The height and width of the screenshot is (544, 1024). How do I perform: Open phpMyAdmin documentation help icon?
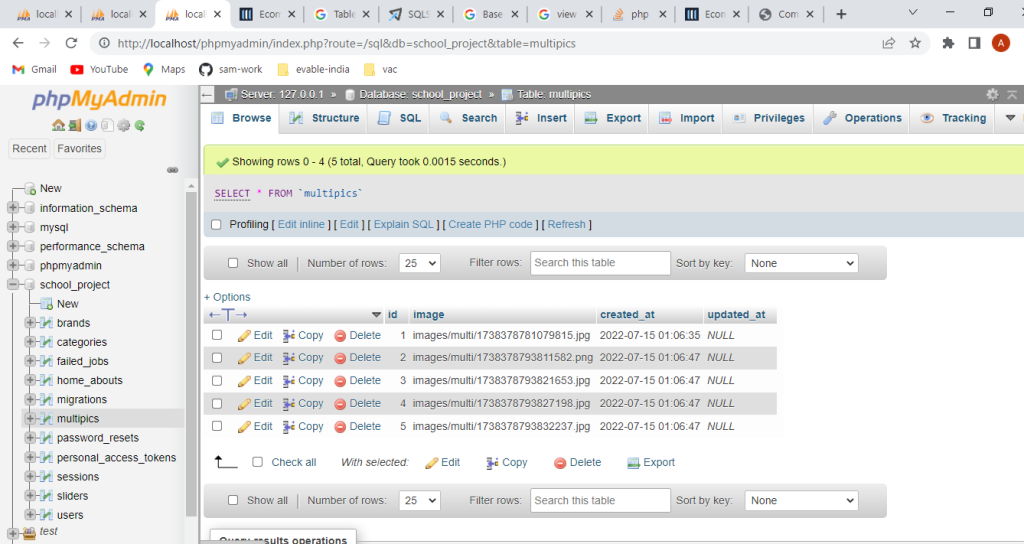tap(91, 125)
